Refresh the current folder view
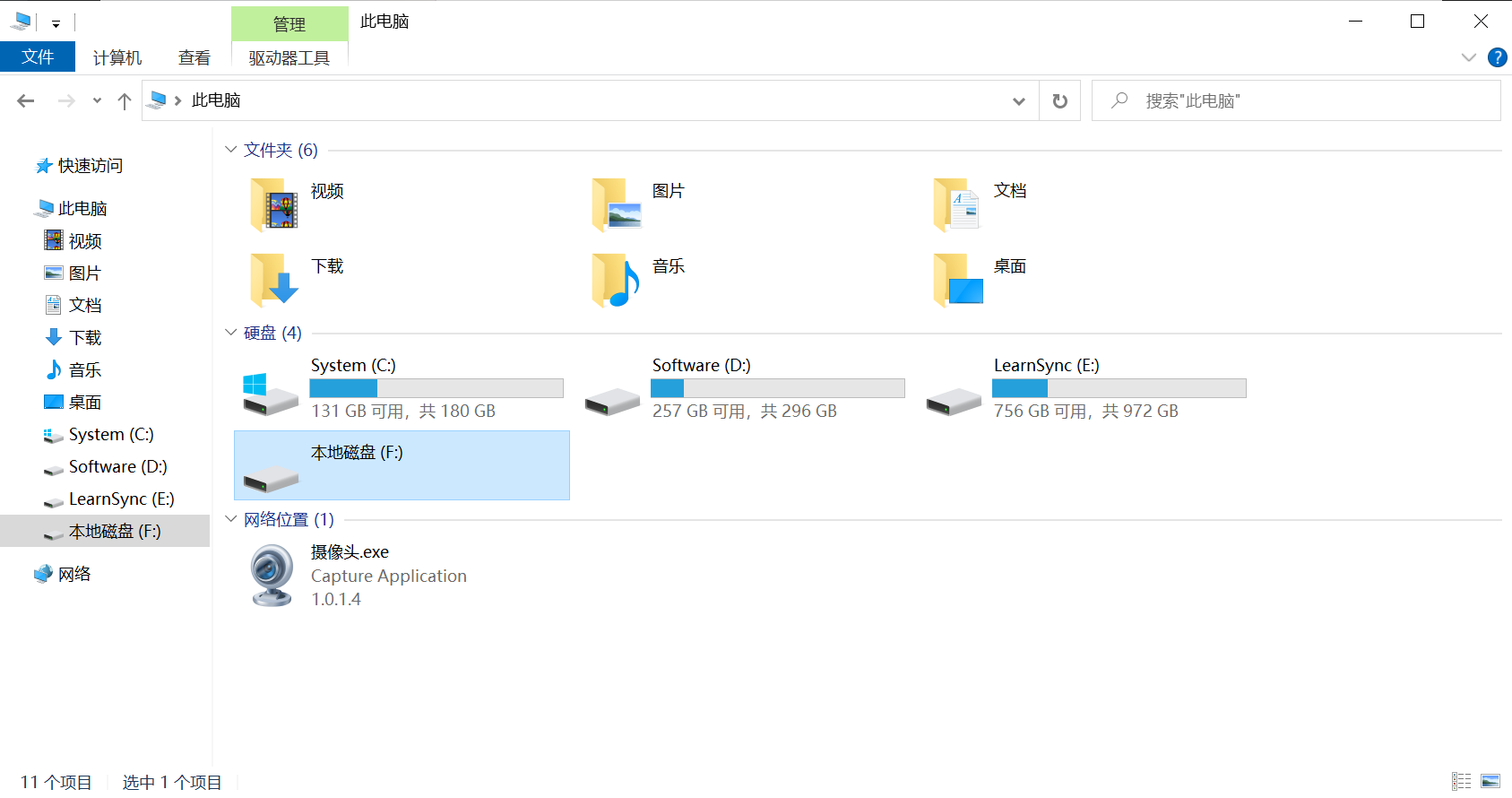The image size is (1512, 798). [x=1059, y=101]
